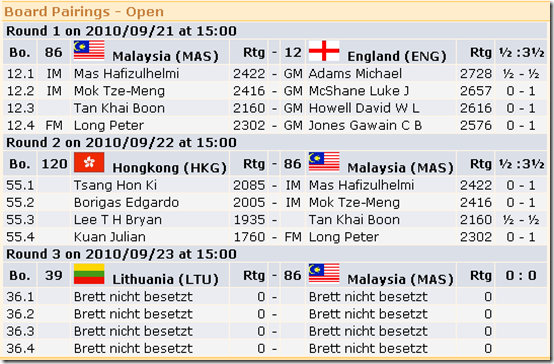Viewport: 554px width, 364px height.
Task: Click the England flag icon
Action: tap(324, 51)
